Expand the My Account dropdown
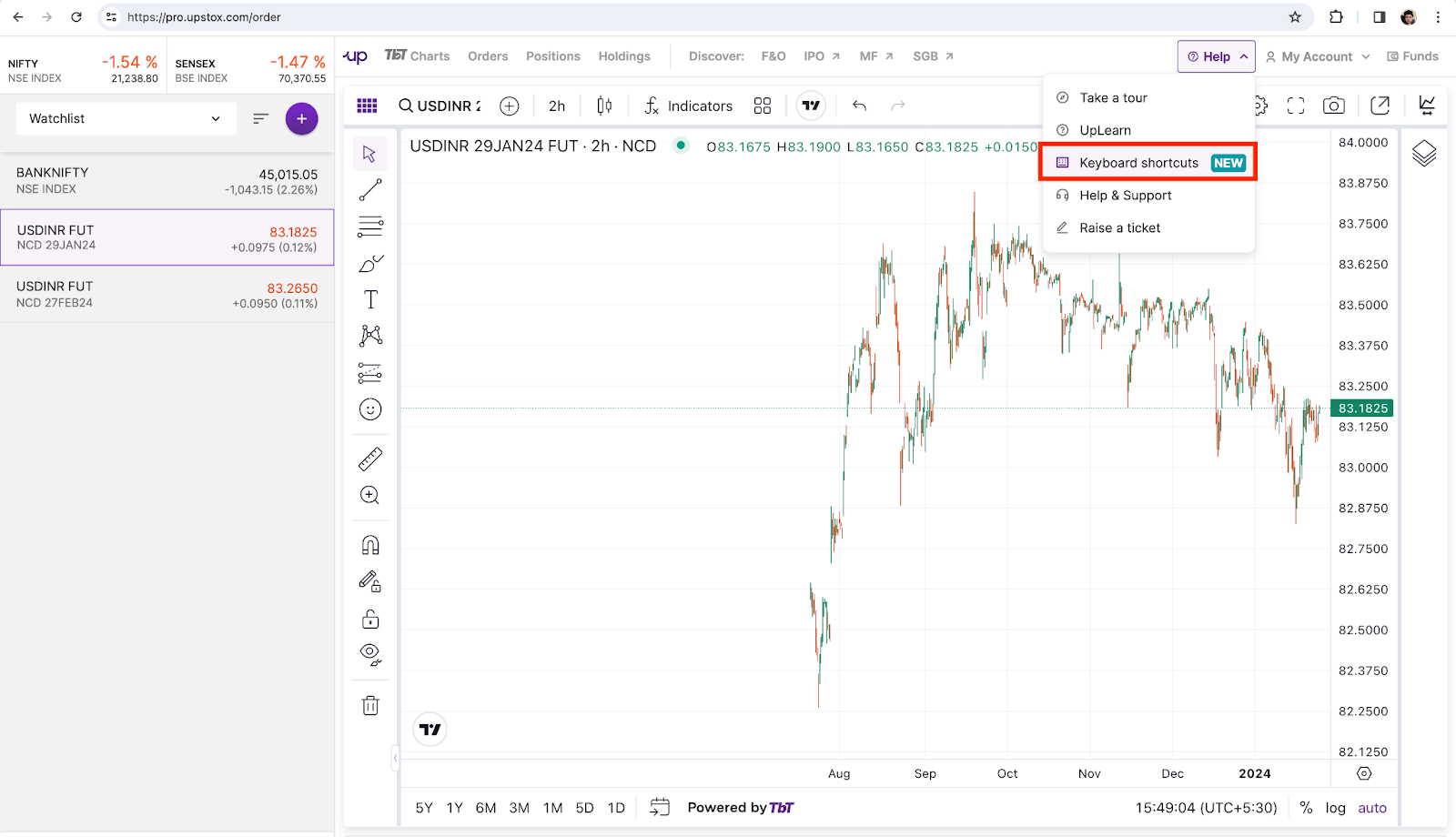1456x837 pixels. click(1318, 56)
